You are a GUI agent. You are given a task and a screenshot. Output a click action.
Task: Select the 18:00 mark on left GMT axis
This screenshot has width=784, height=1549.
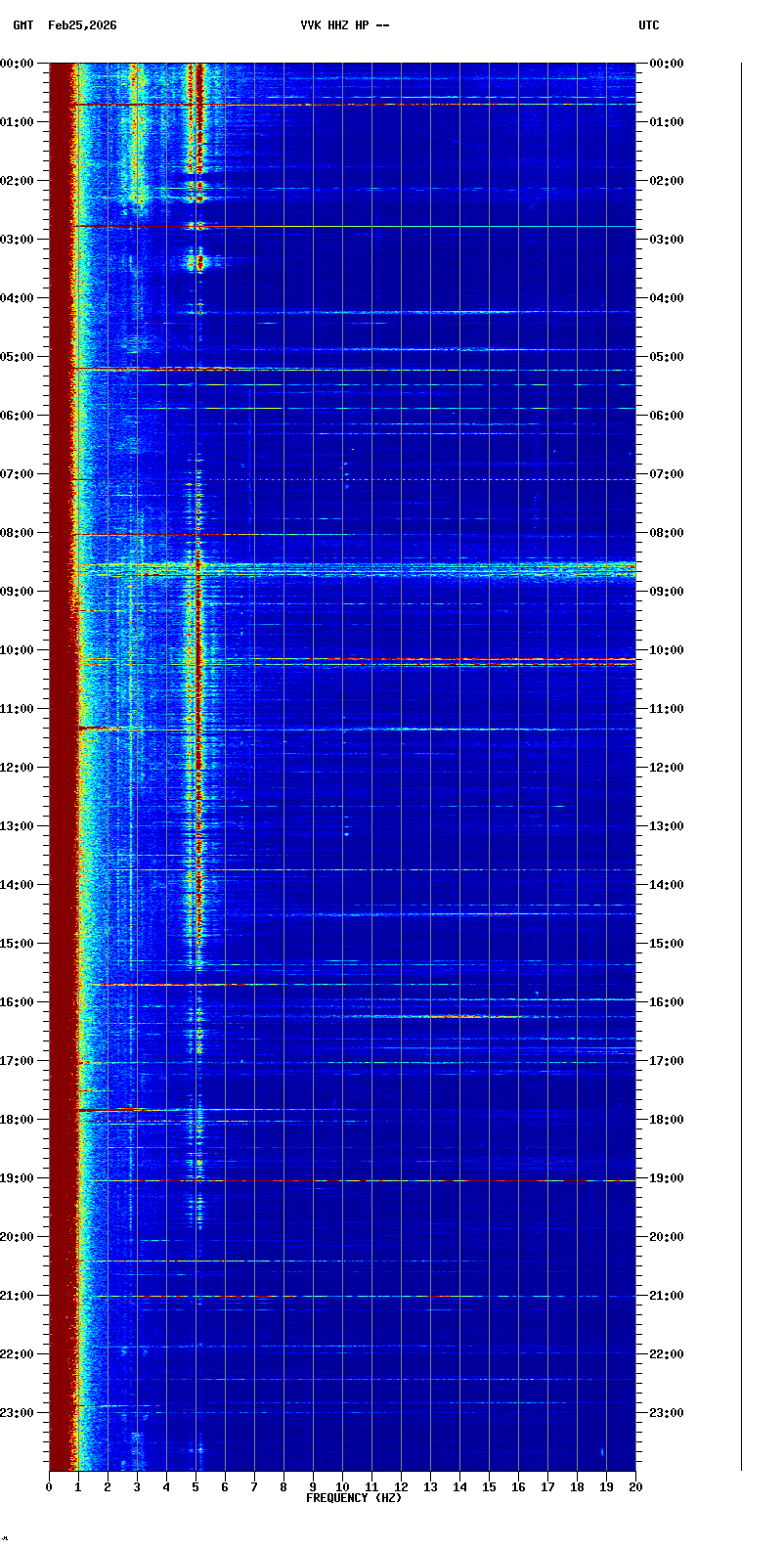[x=20, y=1120]
